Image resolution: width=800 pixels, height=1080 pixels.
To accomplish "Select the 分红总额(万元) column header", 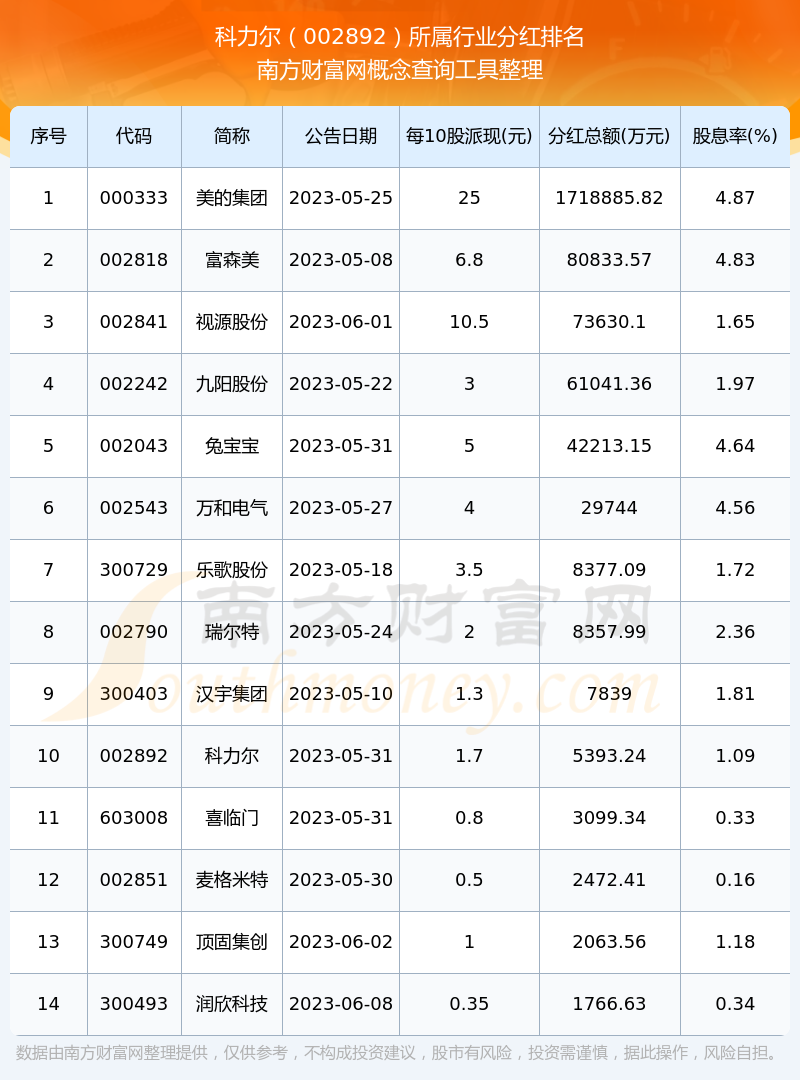I will tap(609, 136).
